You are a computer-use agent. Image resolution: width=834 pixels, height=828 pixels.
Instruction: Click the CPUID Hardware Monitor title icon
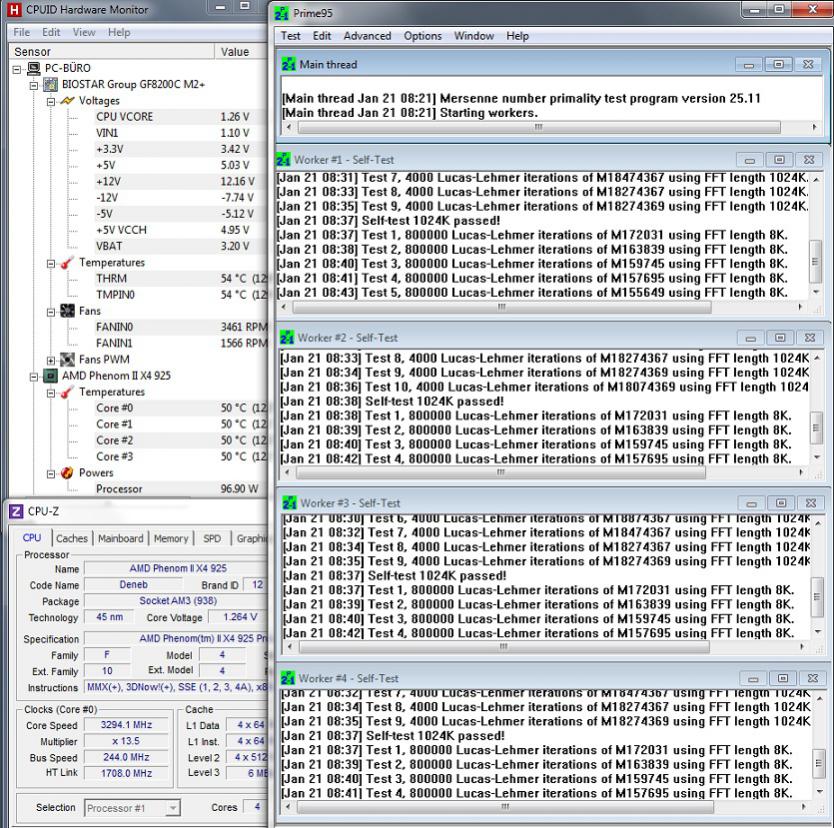click(x=14, y=10)
